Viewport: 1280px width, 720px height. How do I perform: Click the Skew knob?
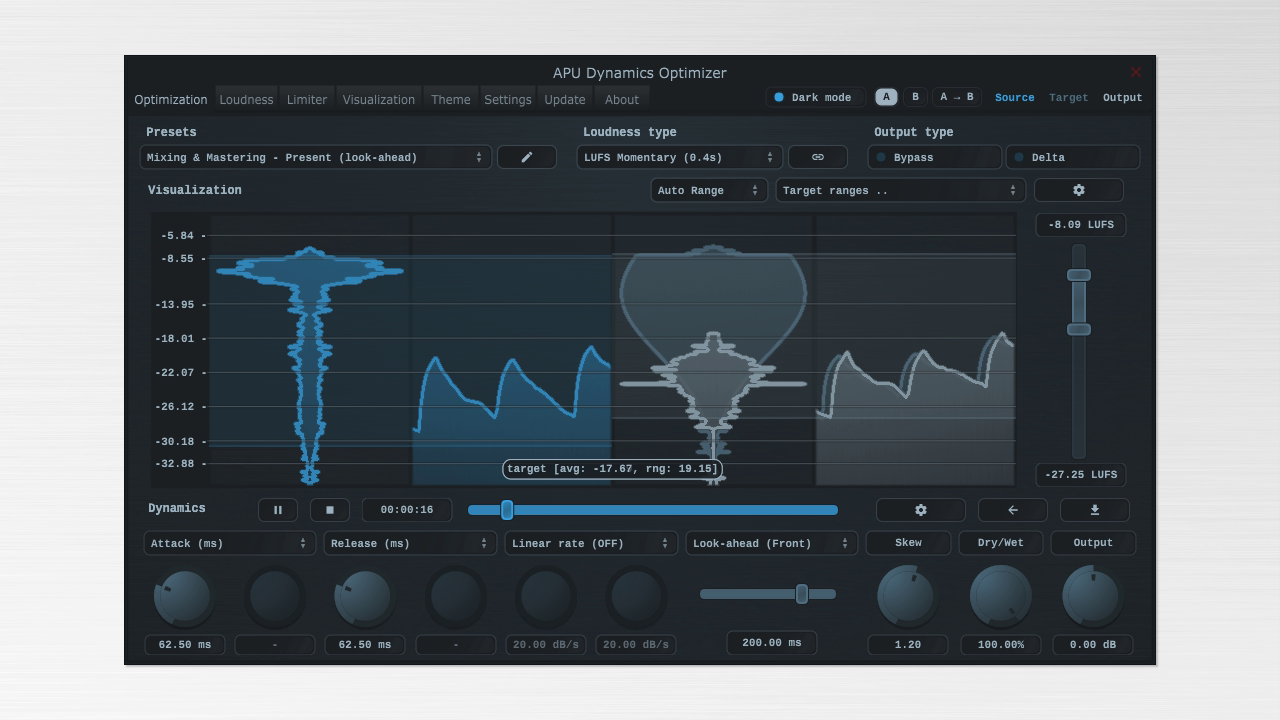(x=908, y=596)
